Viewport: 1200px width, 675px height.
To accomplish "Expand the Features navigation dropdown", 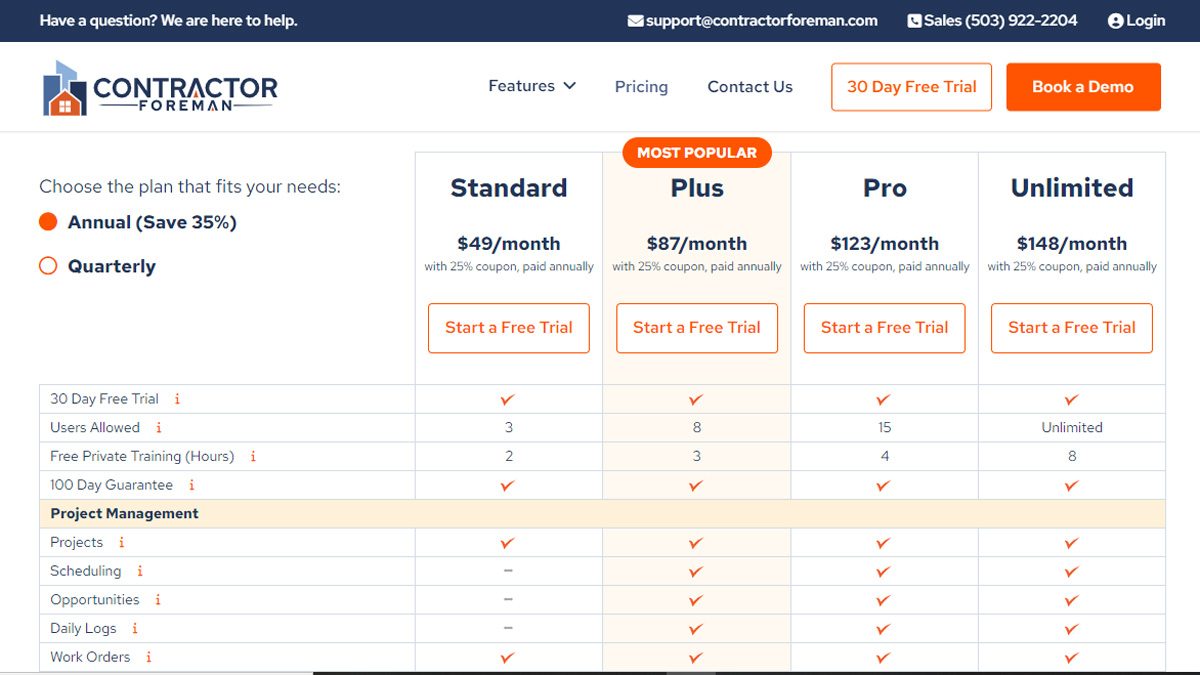I will click(532, 86).
